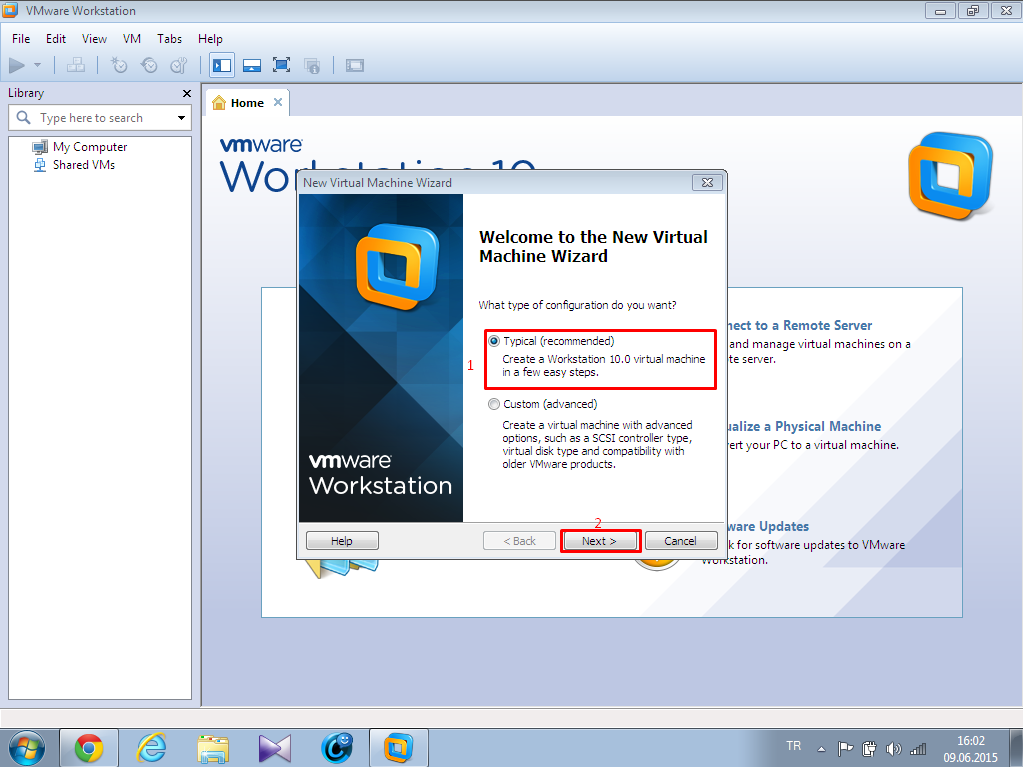
Task: Close the Library panel
Action: click(187, 93)
